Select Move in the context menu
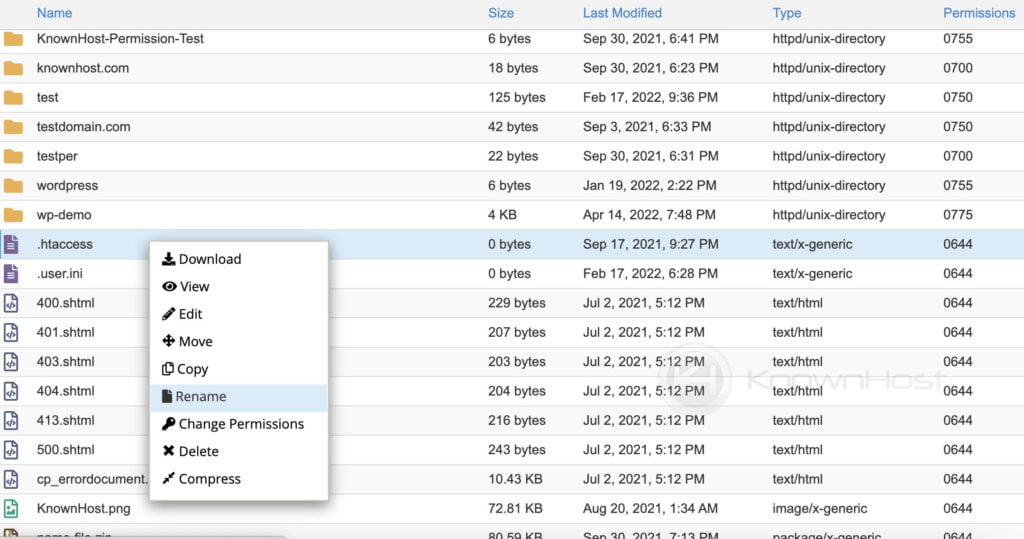The width and height of the screenshot is (1024, 539). (239, 342)
